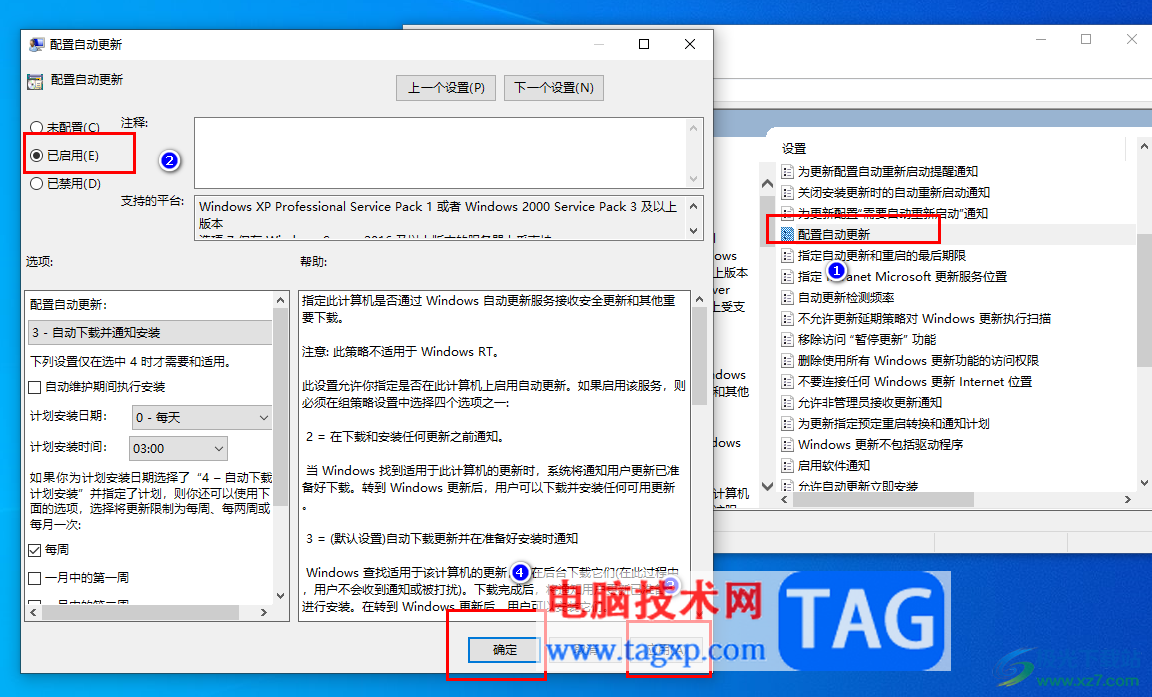The width and height of the screenshot is (1152, 697).
Task: Click the 配置自动更新 header icon
Action: [35, 82]
